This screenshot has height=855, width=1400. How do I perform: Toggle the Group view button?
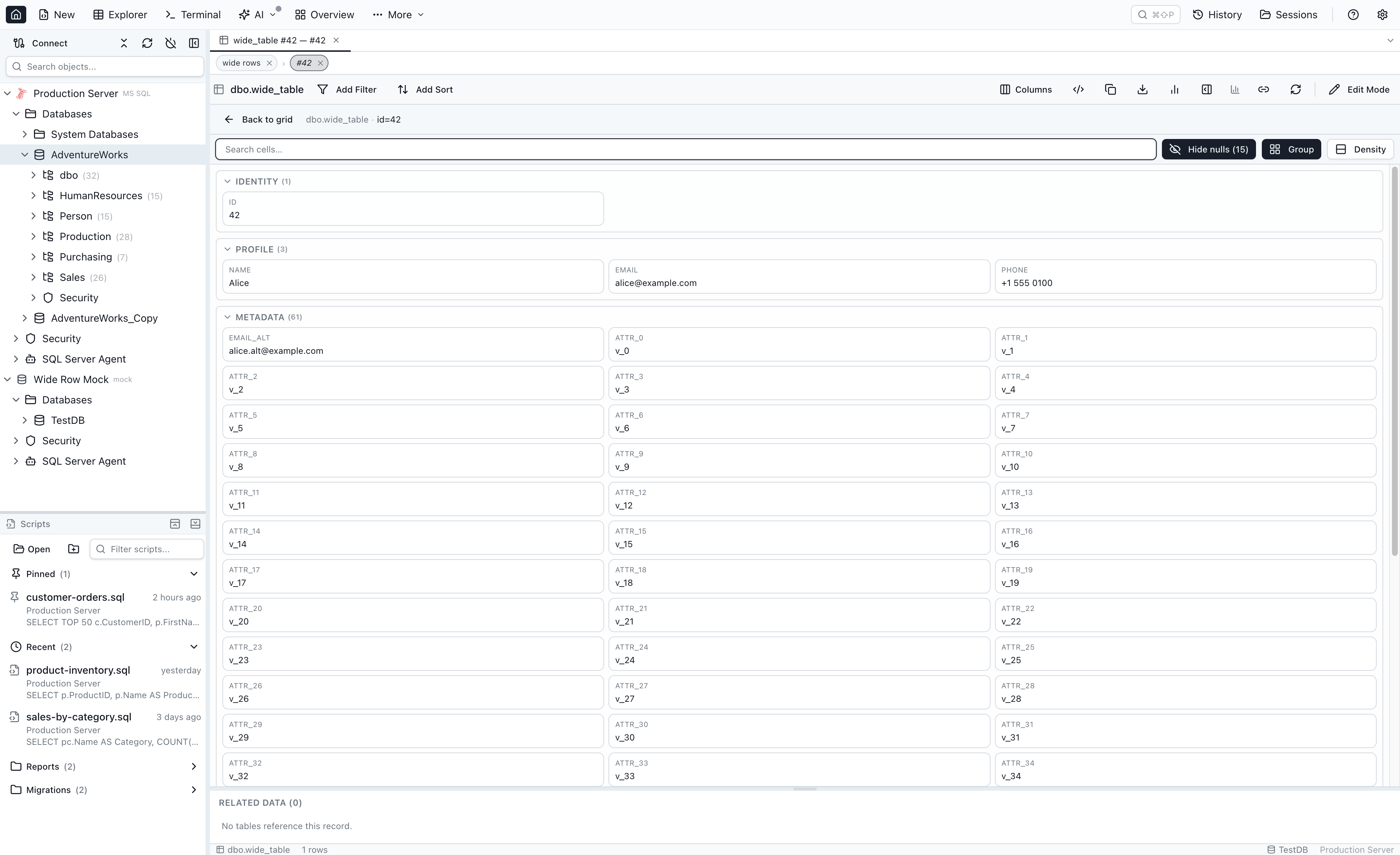pyautogui.click(x=1291, y=150)
